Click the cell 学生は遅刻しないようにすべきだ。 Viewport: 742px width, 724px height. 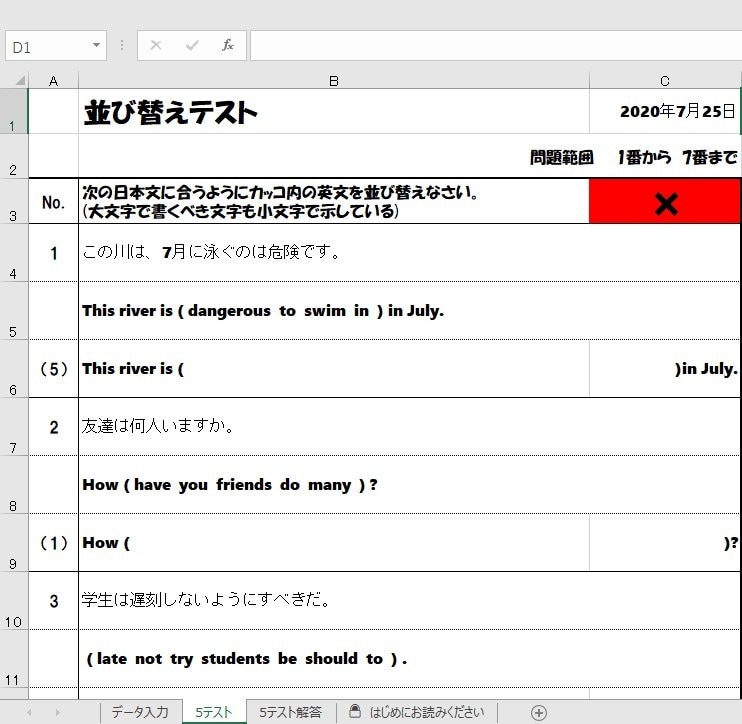click(409, 600)
